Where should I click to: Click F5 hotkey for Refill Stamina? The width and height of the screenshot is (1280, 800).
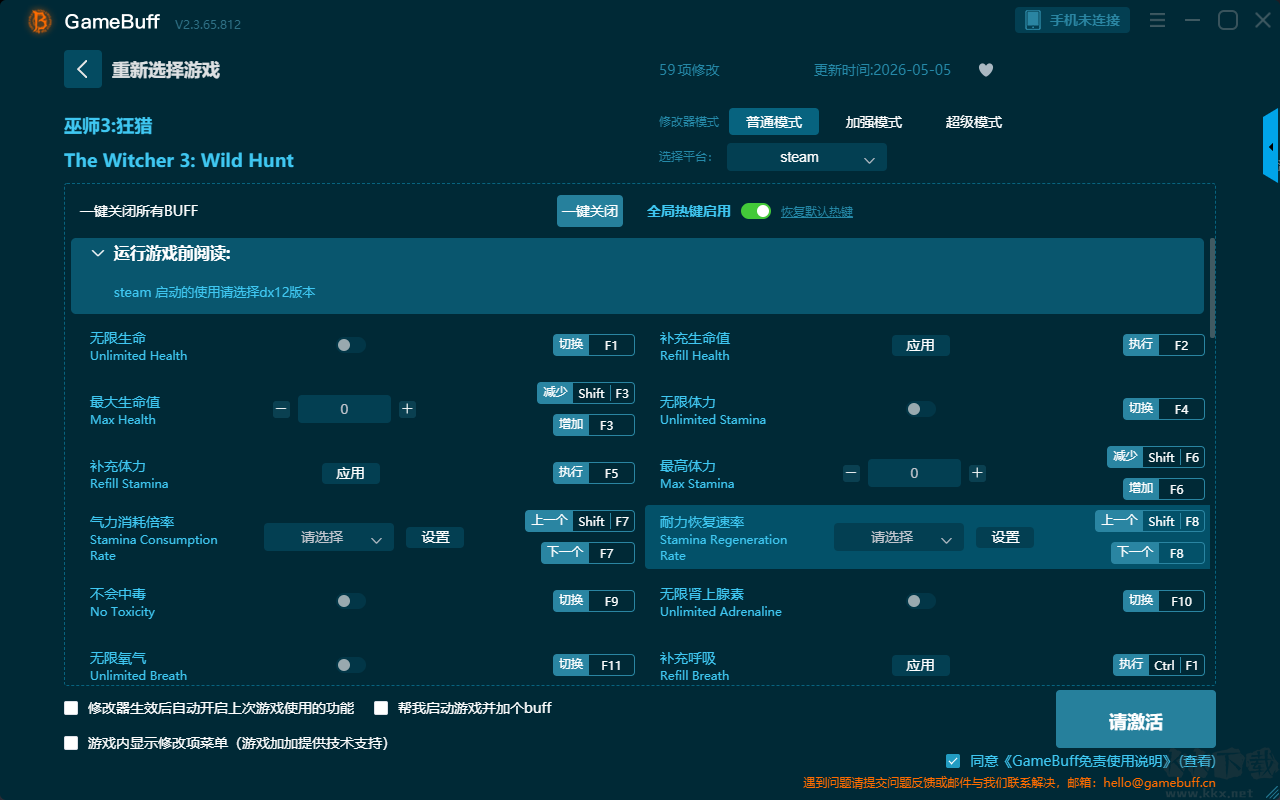click(594, 473)
